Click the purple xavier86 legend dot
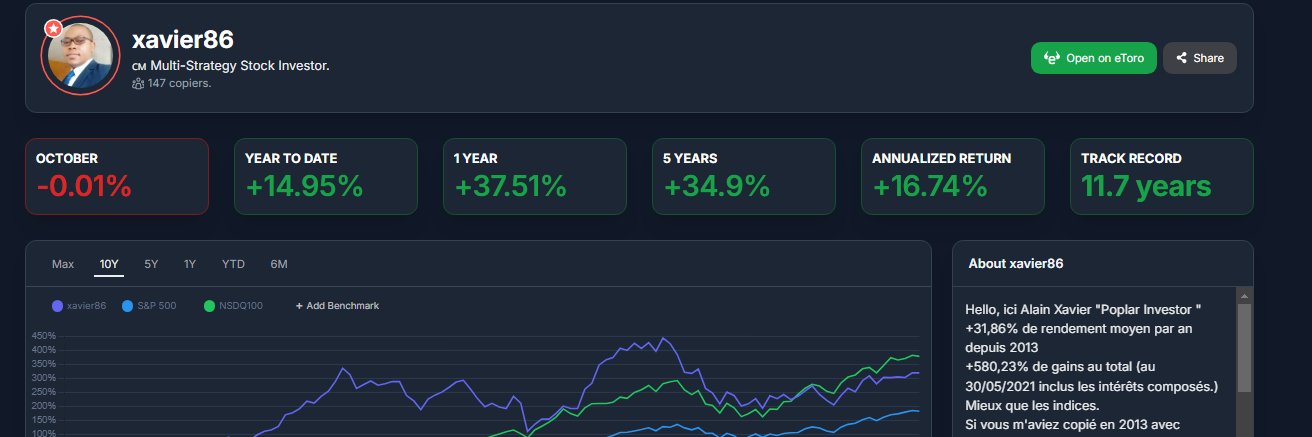The image size is (1312, 437). coord(57,306)
